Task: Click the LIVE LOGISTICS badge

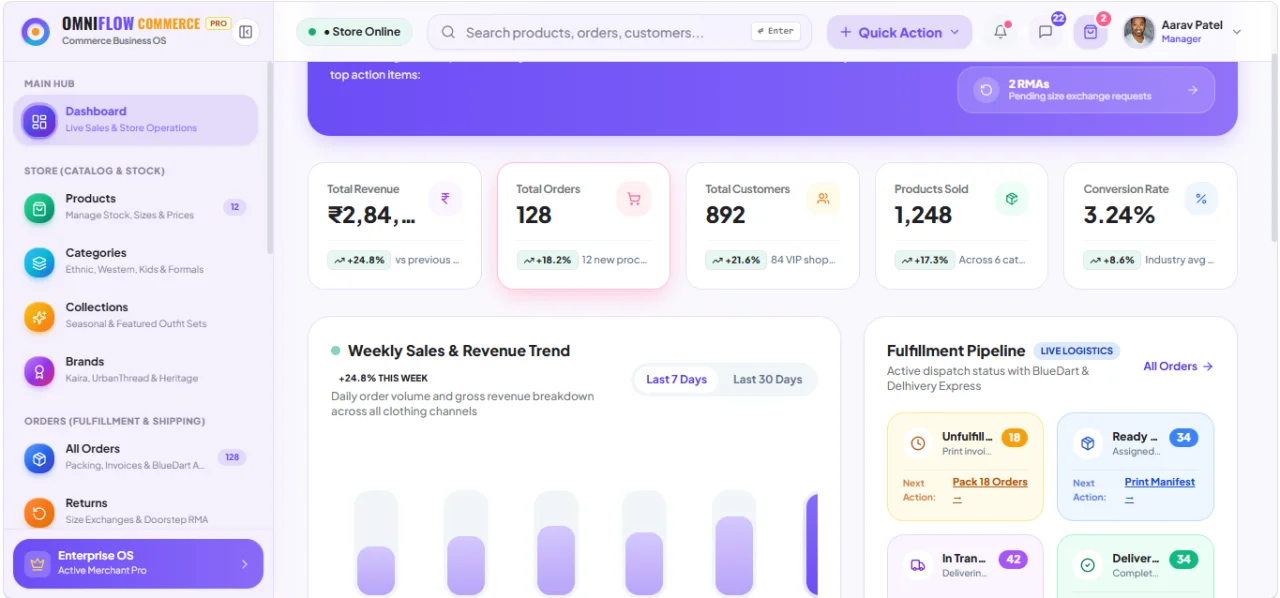Action: (1077, 351)
